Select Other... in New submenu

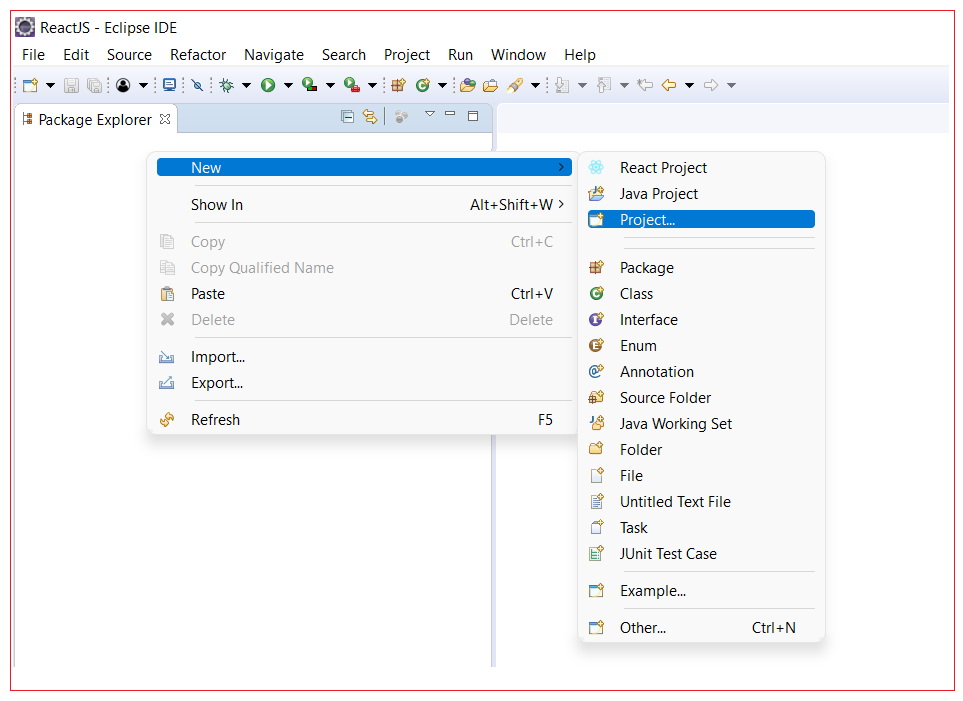coord(701,627)
